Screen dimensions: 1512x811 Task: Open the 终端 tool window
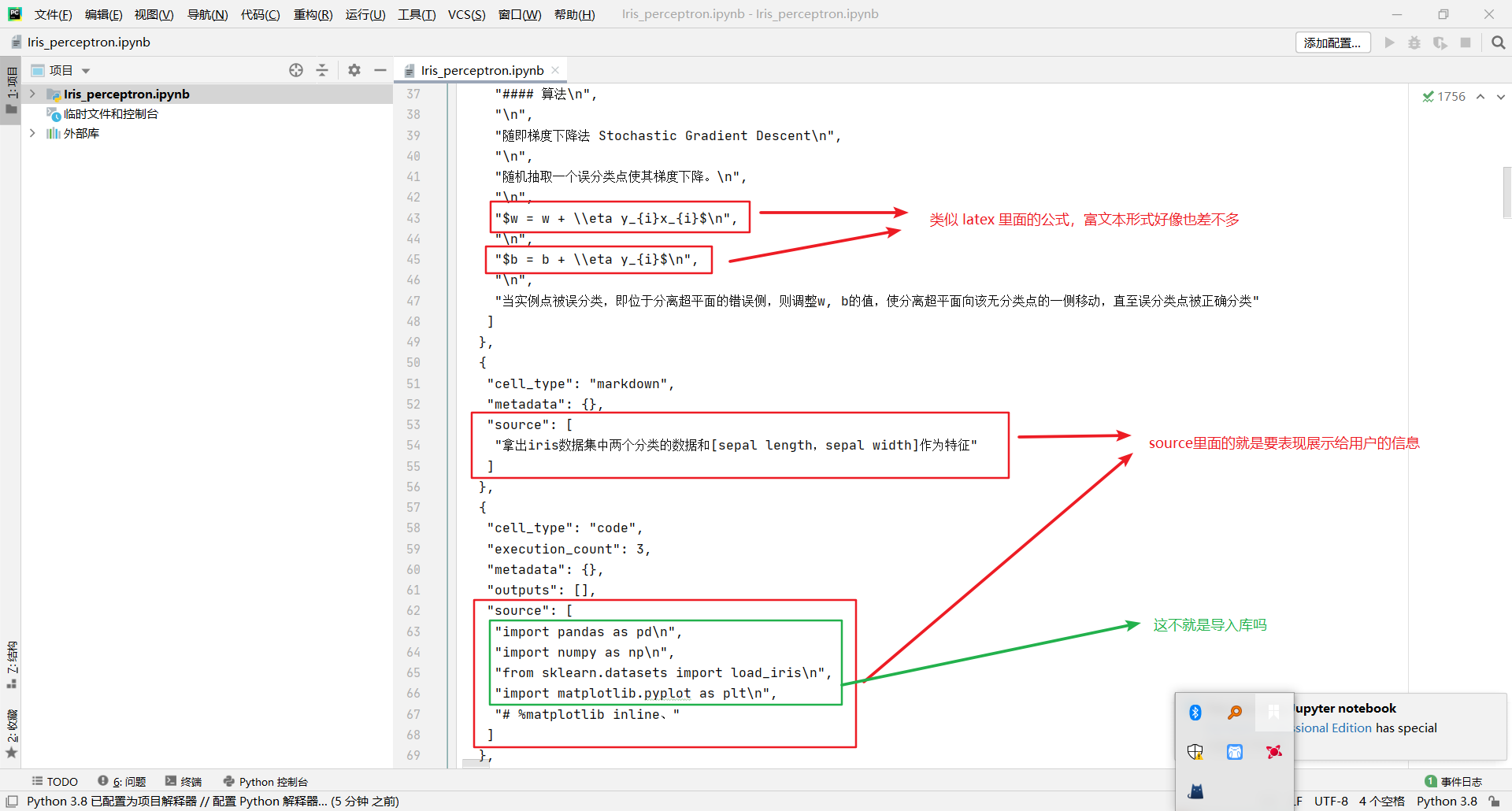(183, 781)
